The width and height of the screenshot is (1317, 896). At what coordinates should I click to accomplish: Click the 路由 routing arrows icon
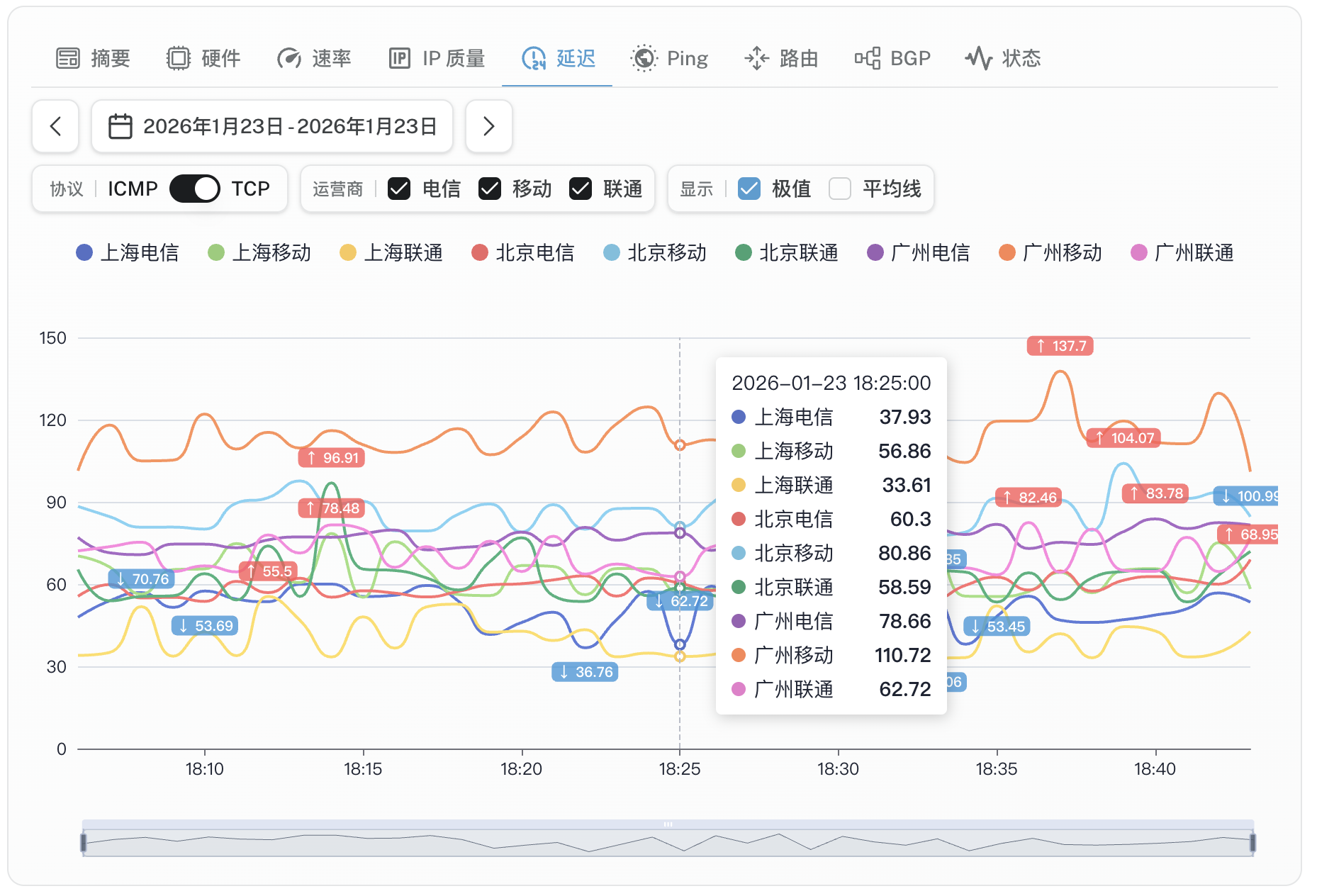[x=756, y=58]
